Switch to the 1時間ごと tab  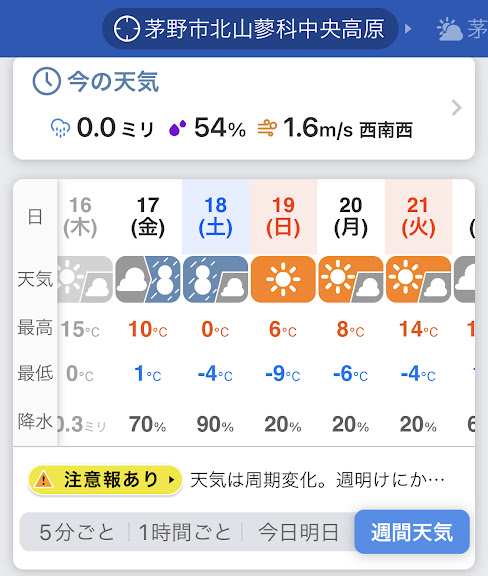184,532
